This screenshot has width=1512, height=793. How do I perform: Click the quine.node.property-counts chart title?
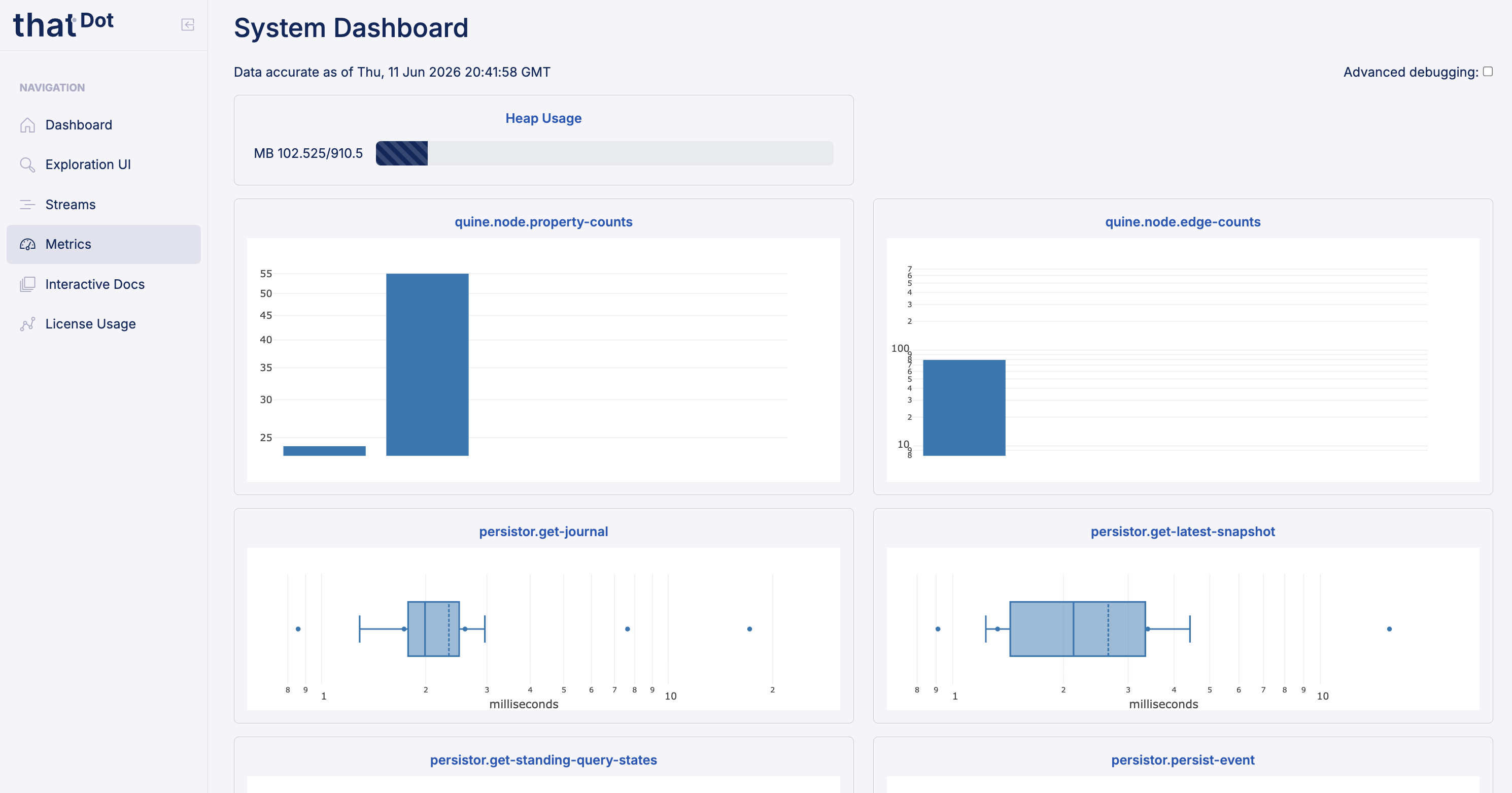[543, 222]
